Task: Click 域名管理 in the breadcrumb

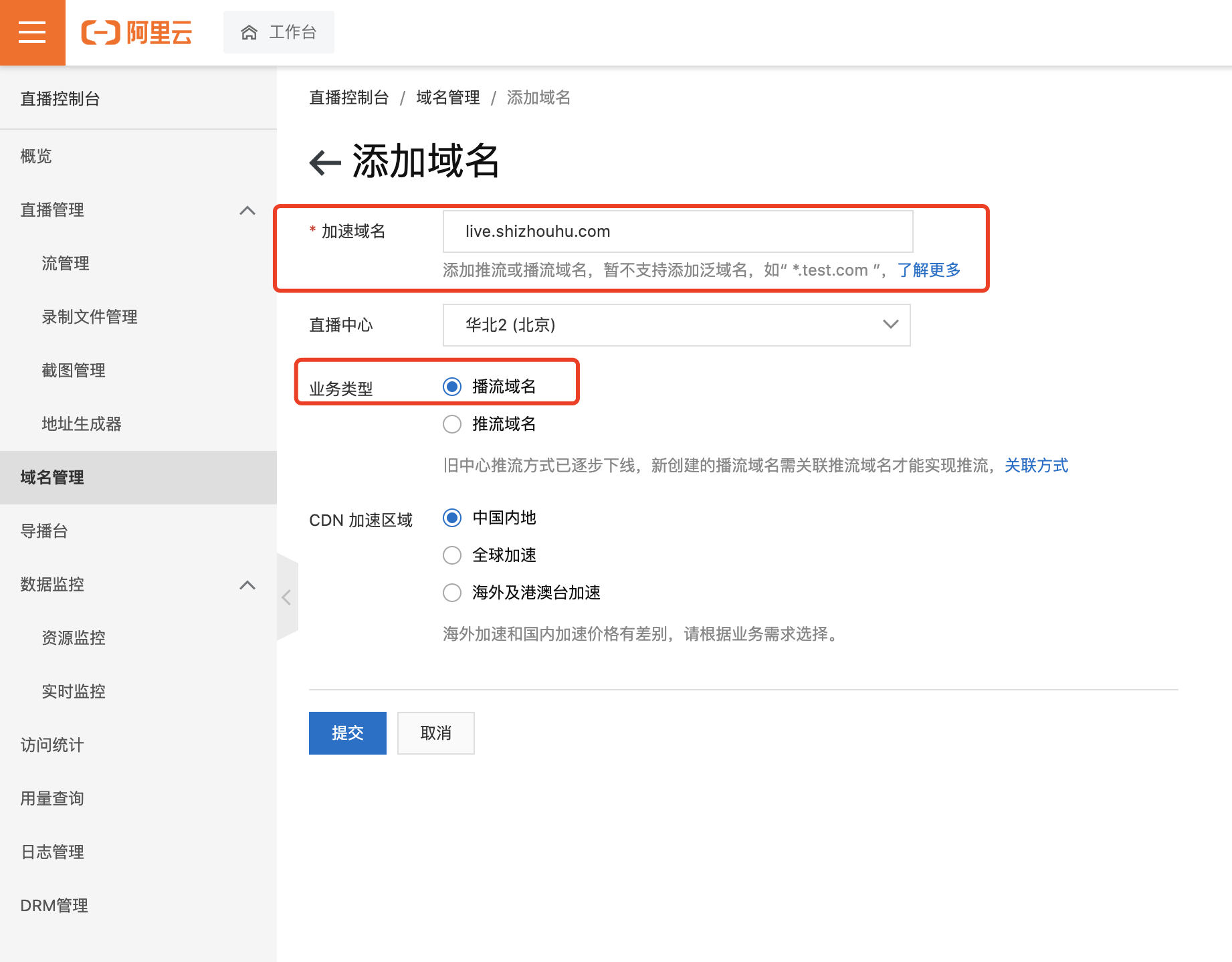Action: coord(447,98)
